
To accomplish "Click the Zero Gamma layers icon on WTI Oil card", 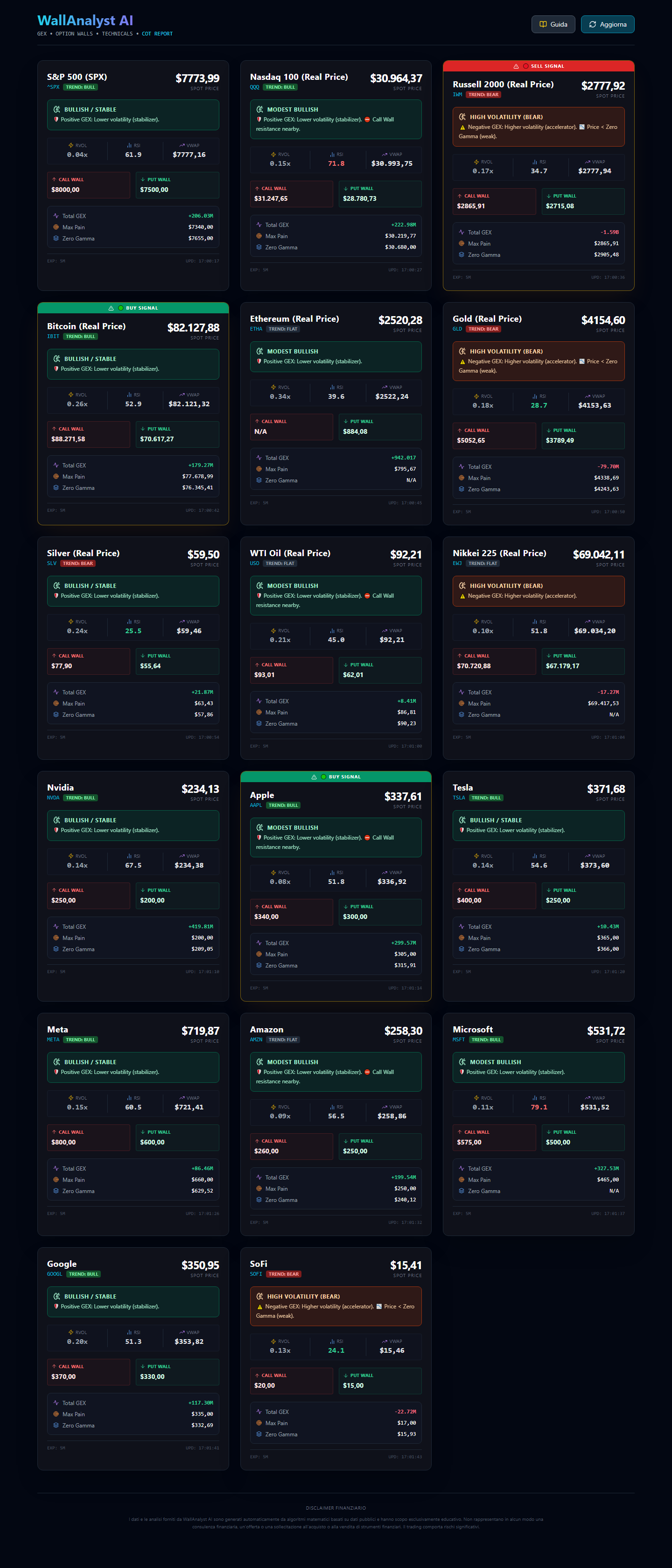I will [259, 724].
